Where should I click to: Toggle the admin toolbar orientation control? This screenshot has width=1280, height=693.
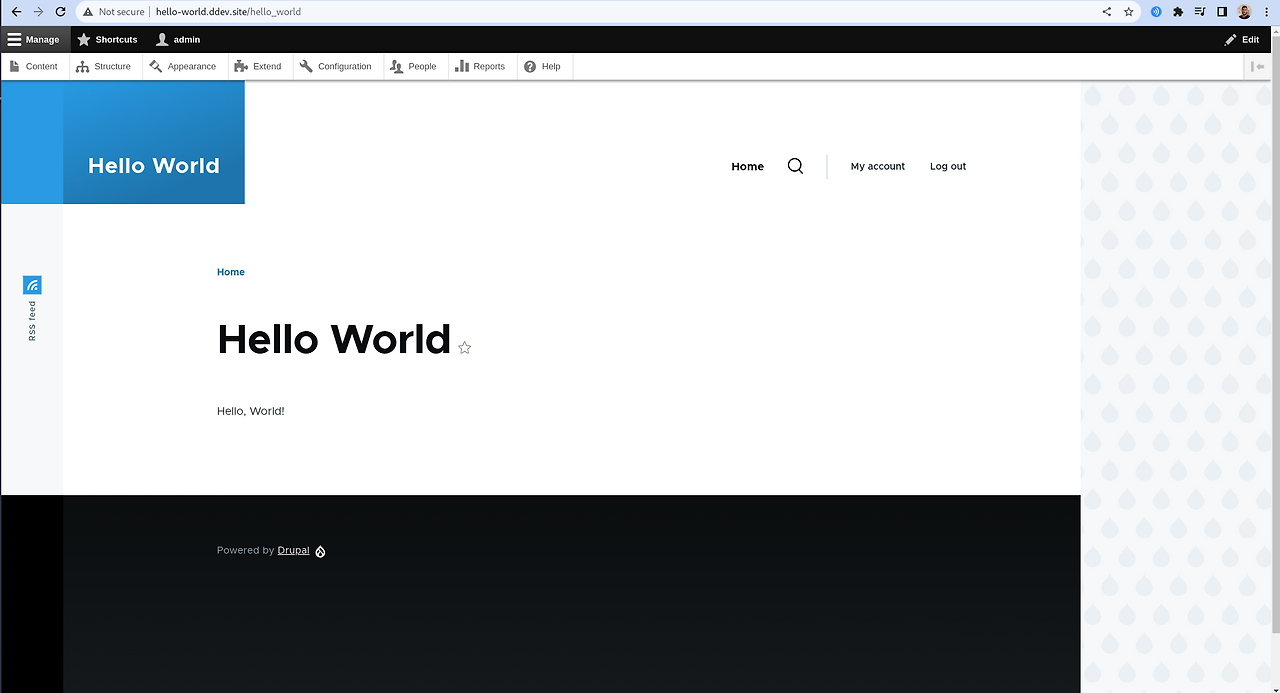1256,66
